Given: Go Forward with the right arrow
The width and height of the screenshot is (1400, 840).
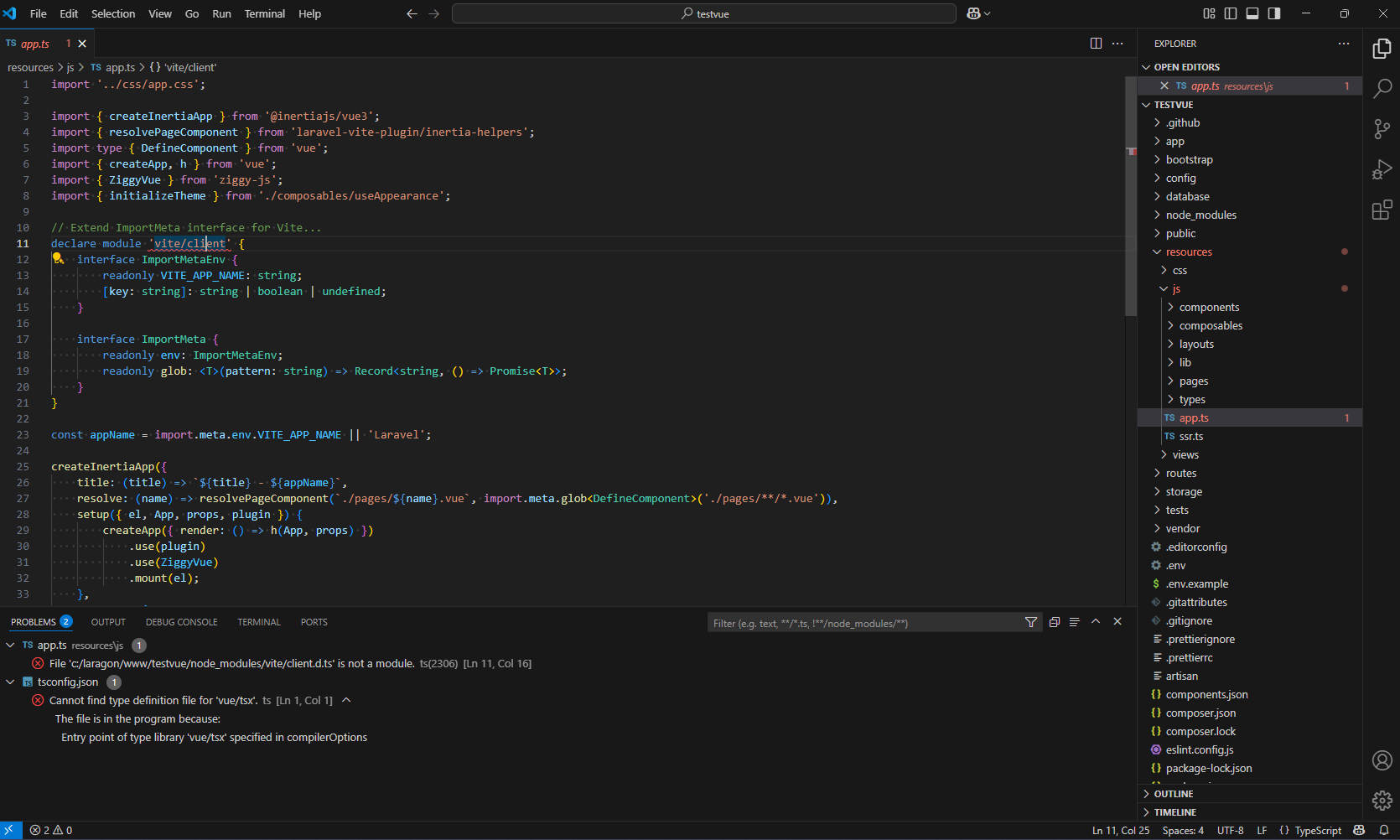Looking at the screenshot, I should pos(433,13).
